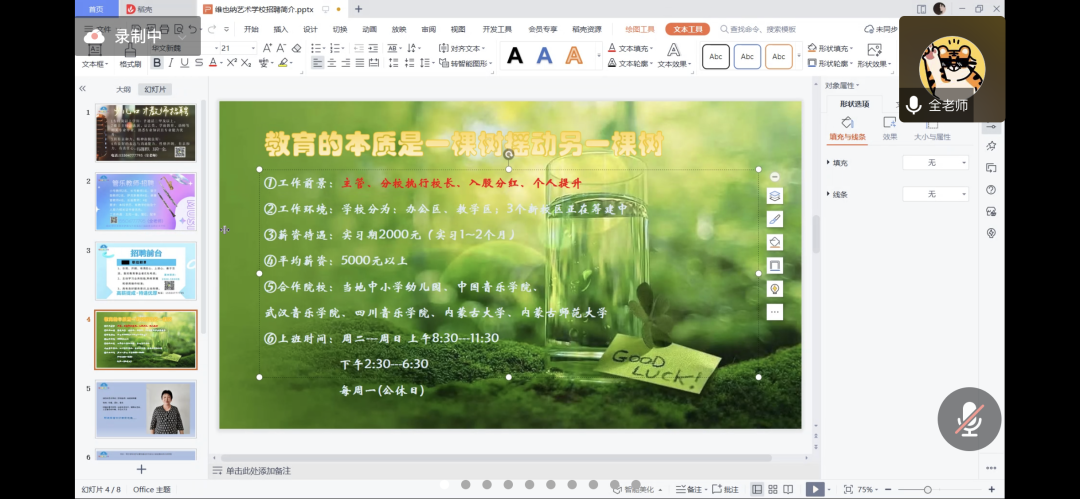Screen dimensions: 1080x499
Task: Align text left
Action: (x=318, y=63)
